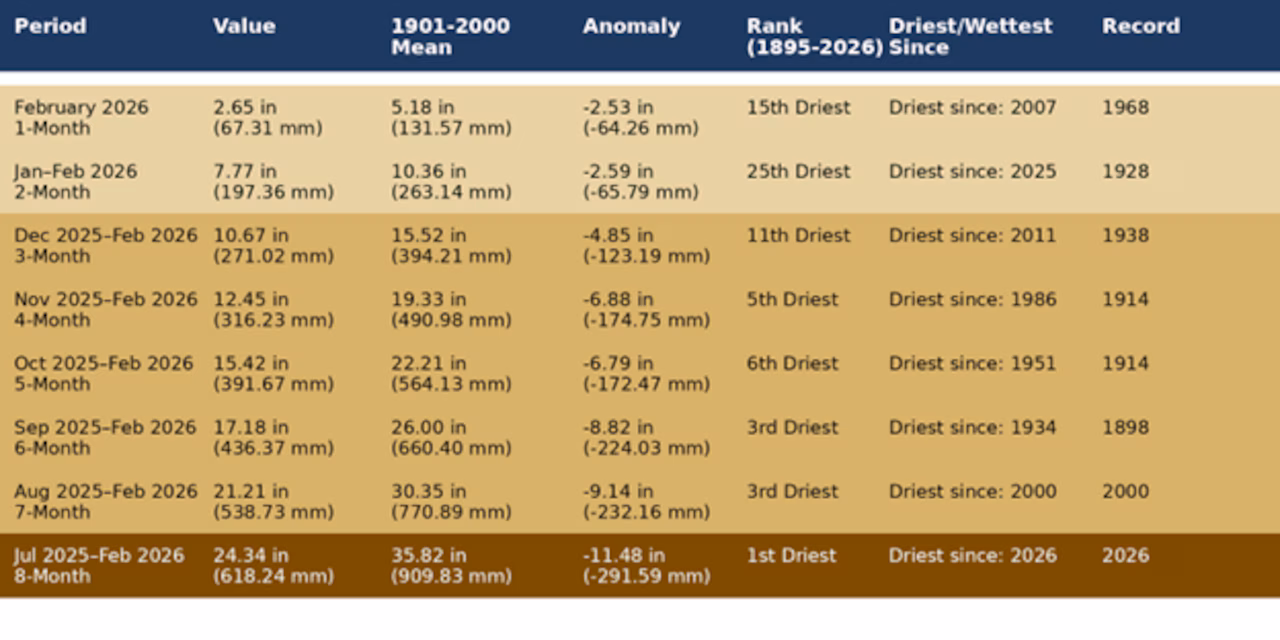Select the Anomaly column header
This screenshot has width=1280, height=640.
point(631,26)
